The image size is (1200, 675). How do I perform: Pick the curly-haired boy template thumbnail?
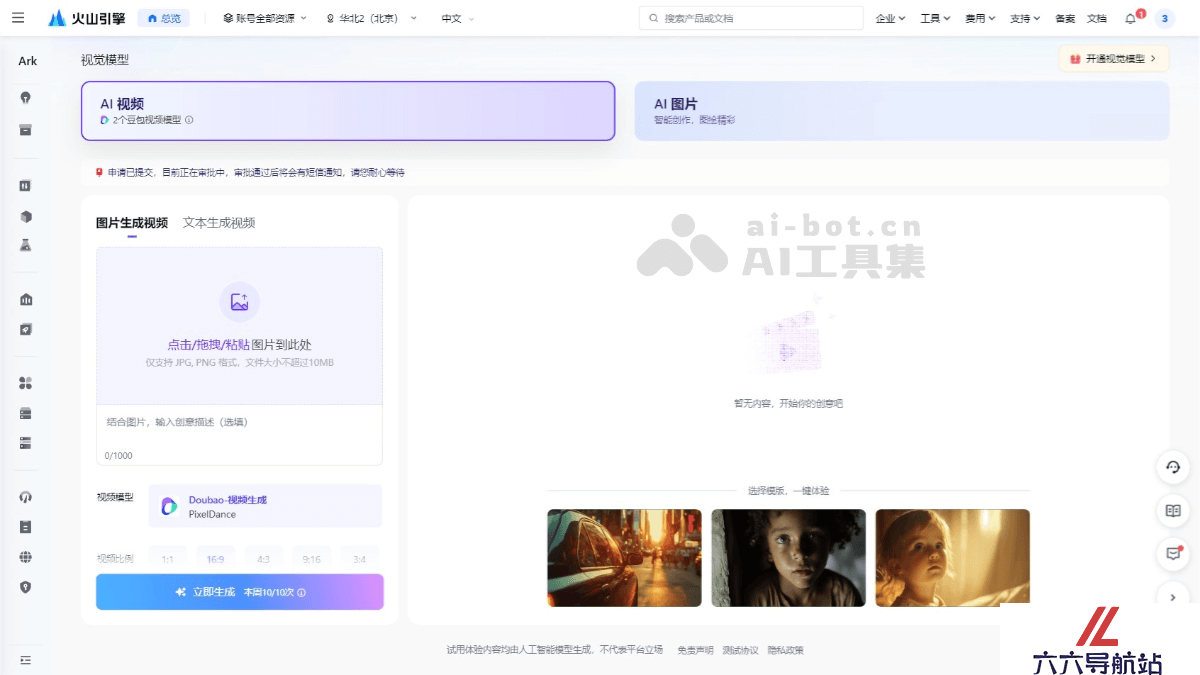tap(788, 558)
